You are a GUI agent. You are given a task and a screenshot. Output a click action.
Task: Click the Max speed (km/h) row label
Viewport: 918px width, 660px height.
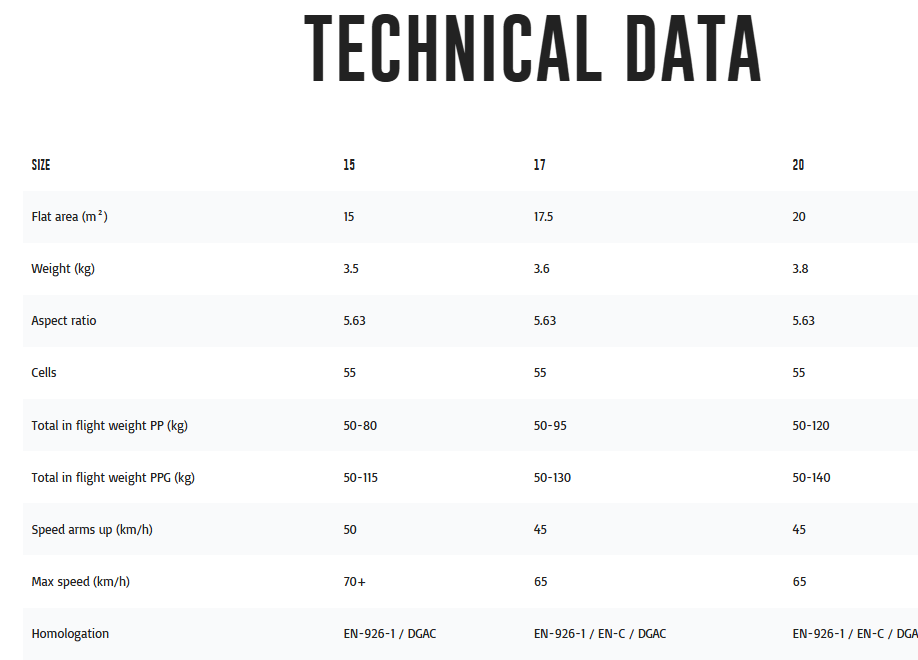(x=81, y=582)
